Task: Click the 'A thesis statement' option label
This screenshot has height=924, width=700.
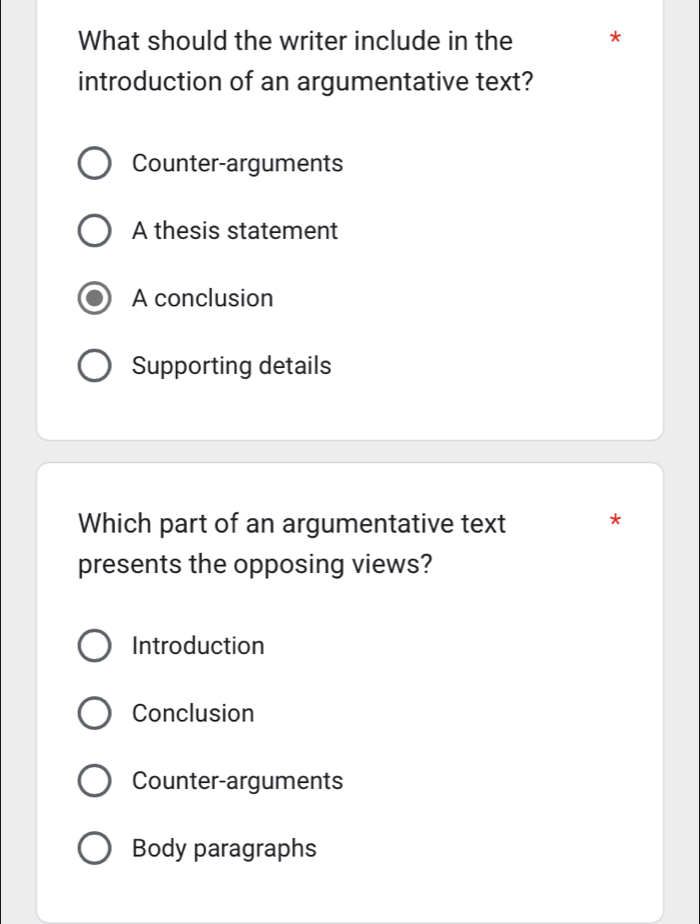Action: tap(235, 231)
